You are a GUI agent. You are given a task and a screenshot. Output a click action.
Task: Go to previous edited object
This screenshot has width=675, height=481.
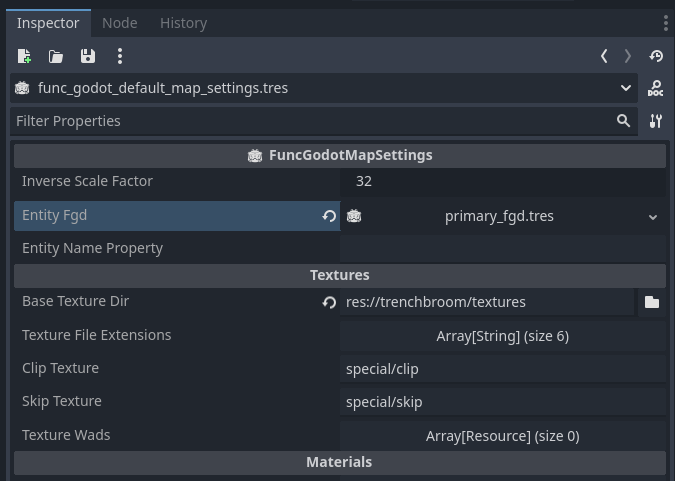604,56
